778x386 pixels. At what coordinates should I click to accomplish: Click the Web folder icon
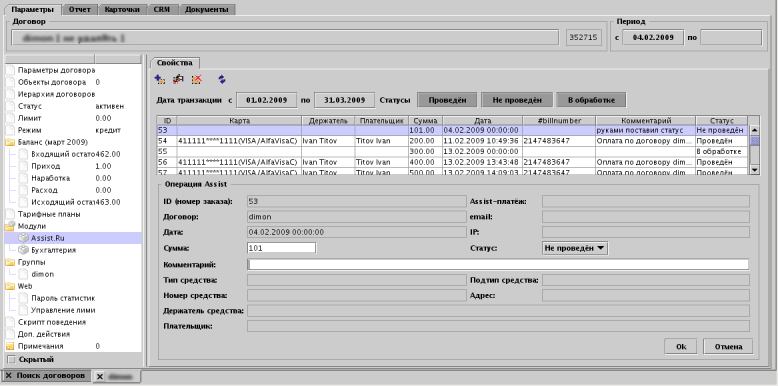[x=10, y=286]
